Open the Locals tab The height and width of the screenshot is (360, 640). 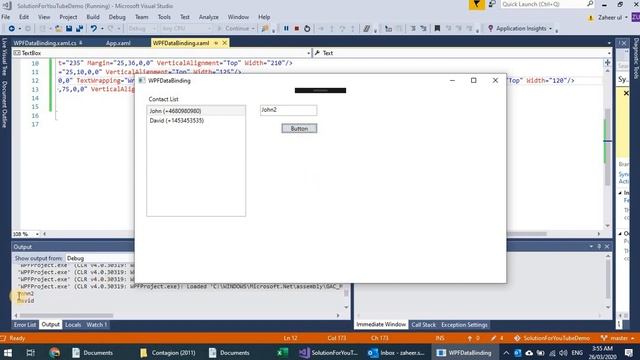(73, 325)
